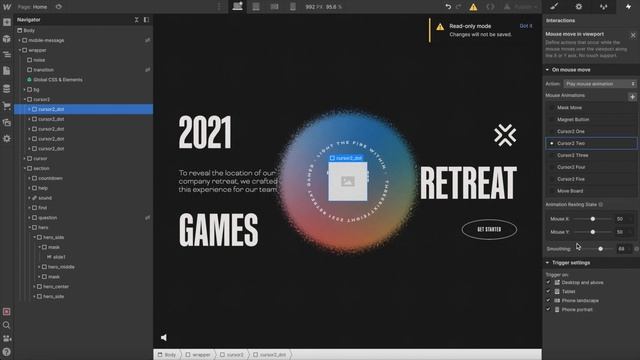
Task: Switch to desktop breakpoint view
Action: (x=237, y=7)
